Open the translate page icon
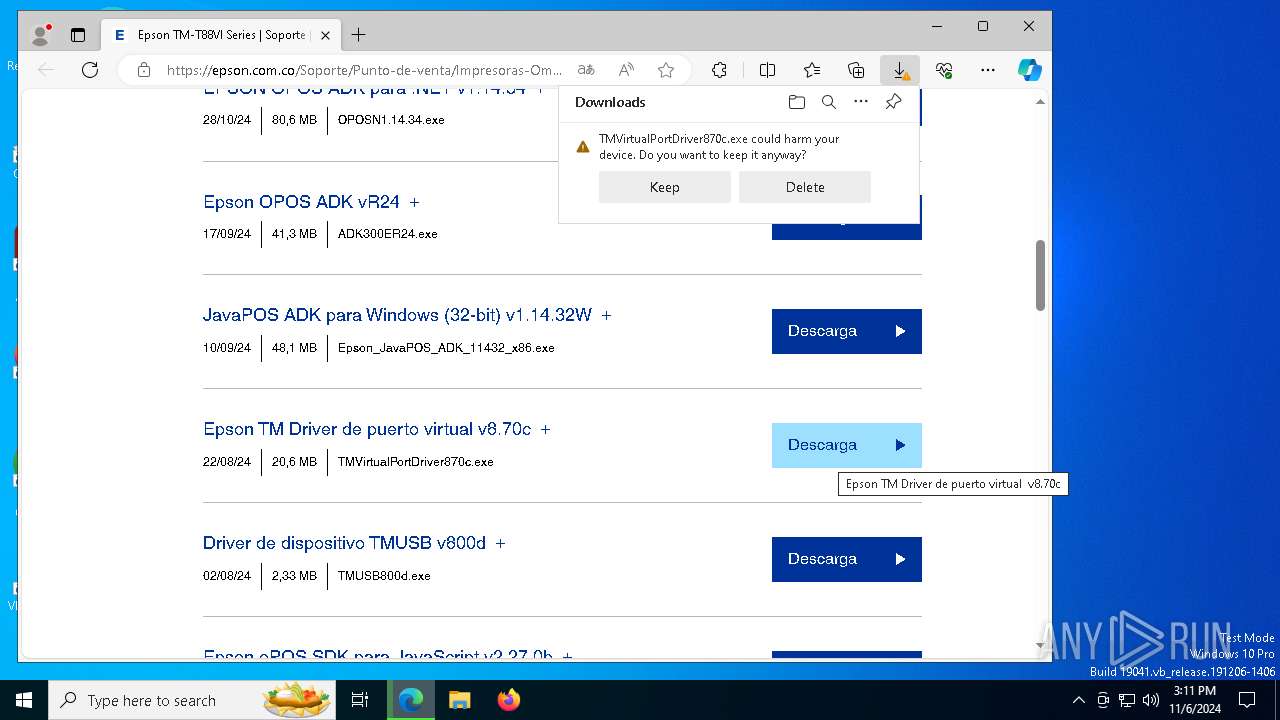The height and width of the screenshot is (720, 1280). [x=586, y=70]
